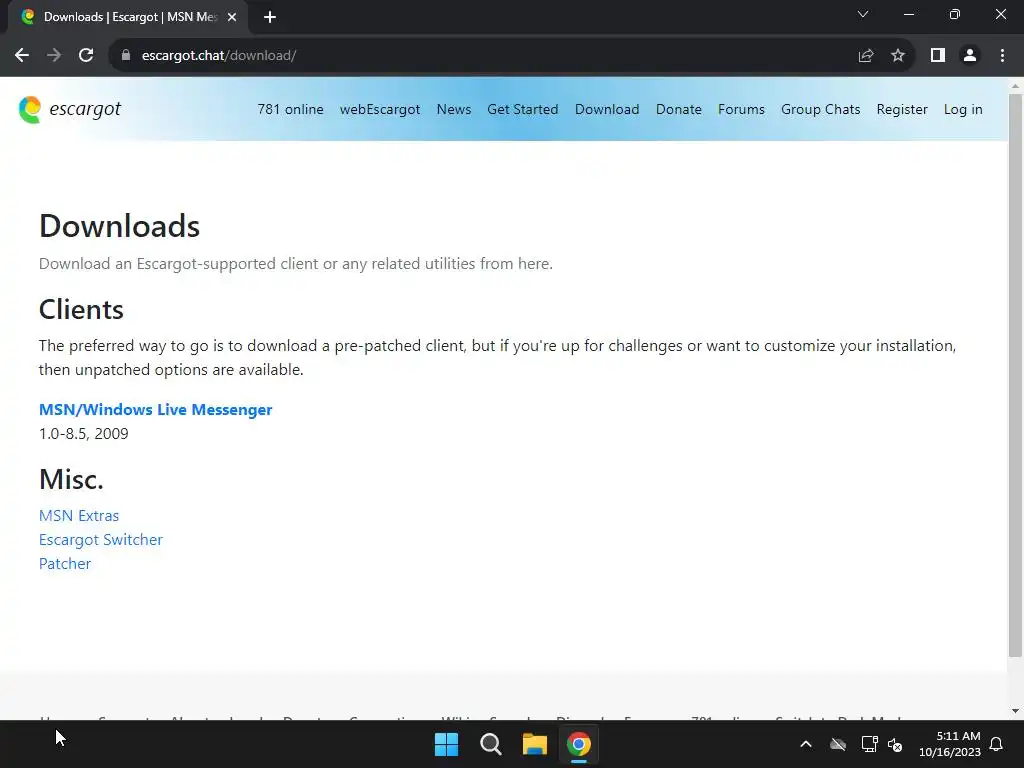Open Chrome three-dot menu
This screenshot has height=768, width=1024.
[1002, 56]
